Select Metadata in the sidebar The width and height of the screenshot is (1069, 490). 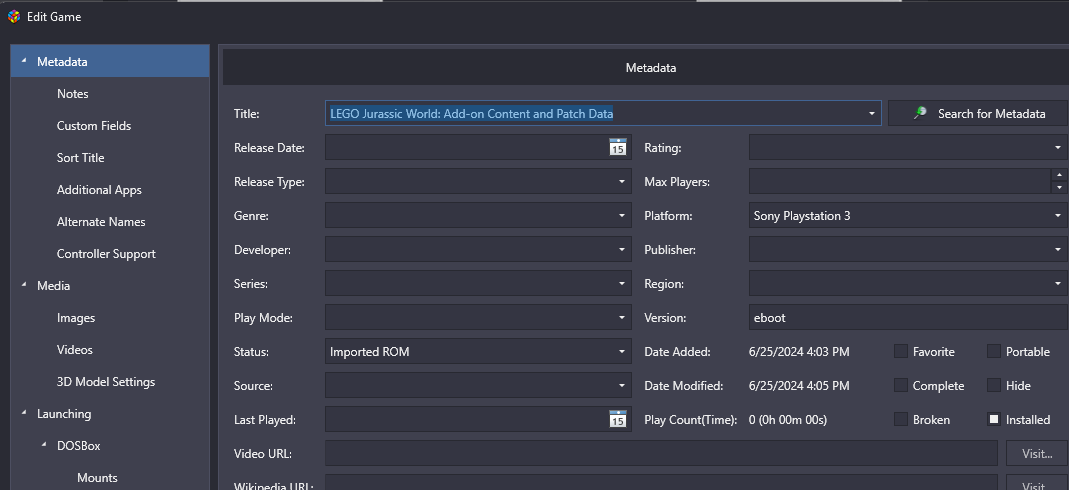coord(110,61)
